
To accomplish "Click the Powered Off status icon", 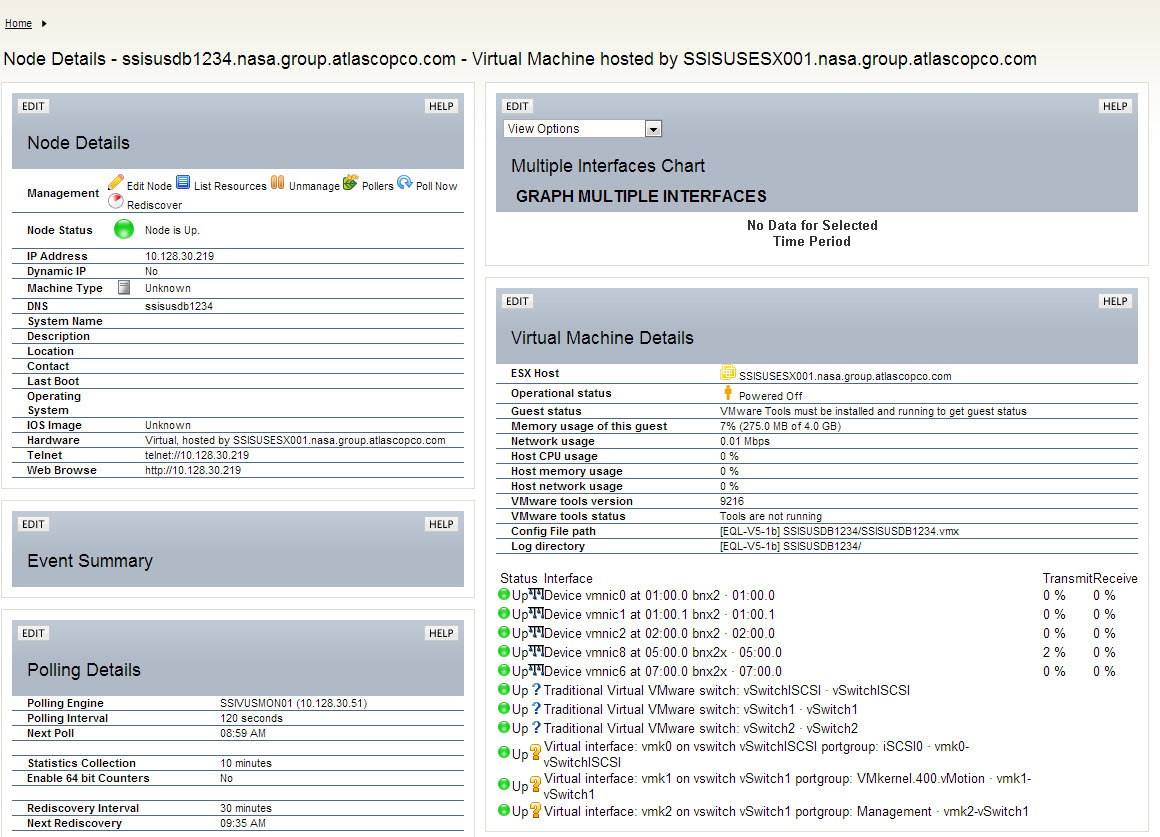I will 728,393.
